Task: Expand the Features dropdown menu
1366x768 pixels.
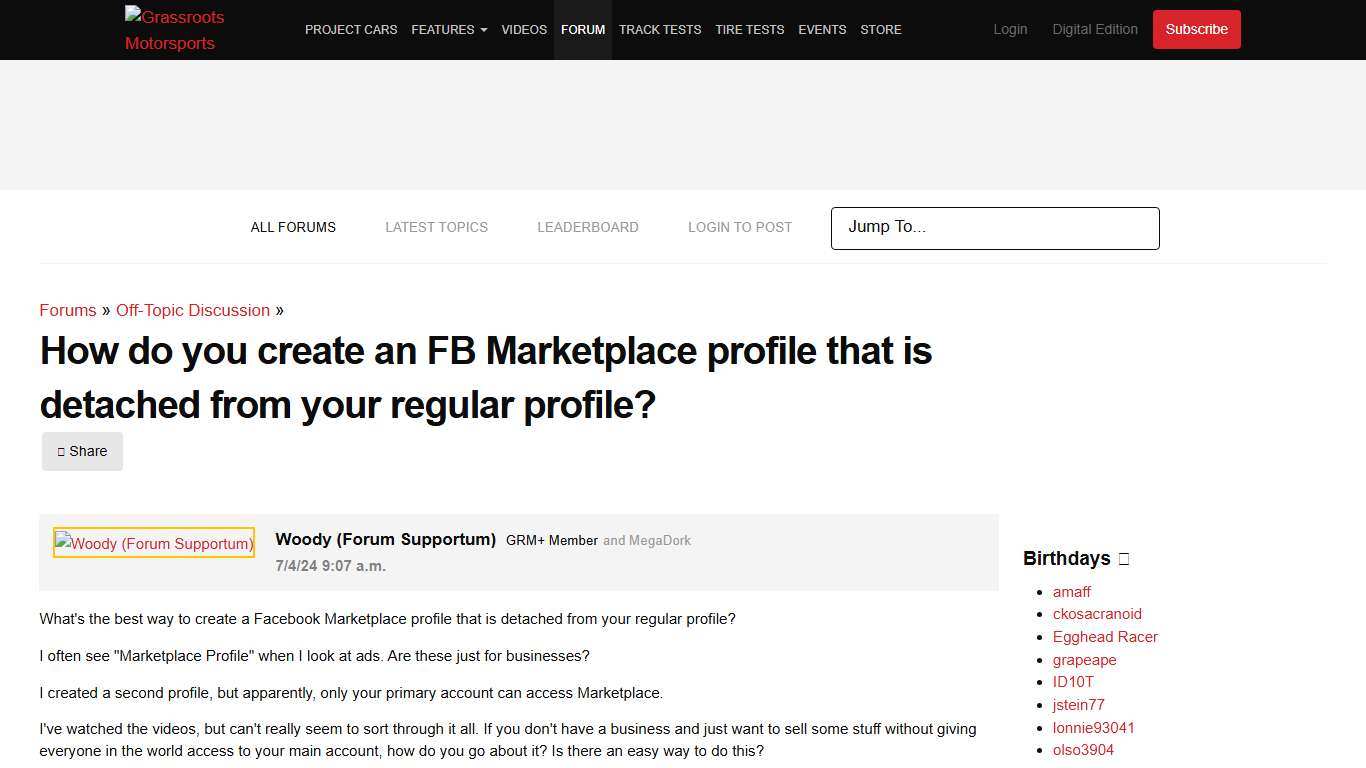Action: pyautogui.click(x=448, y=29)
